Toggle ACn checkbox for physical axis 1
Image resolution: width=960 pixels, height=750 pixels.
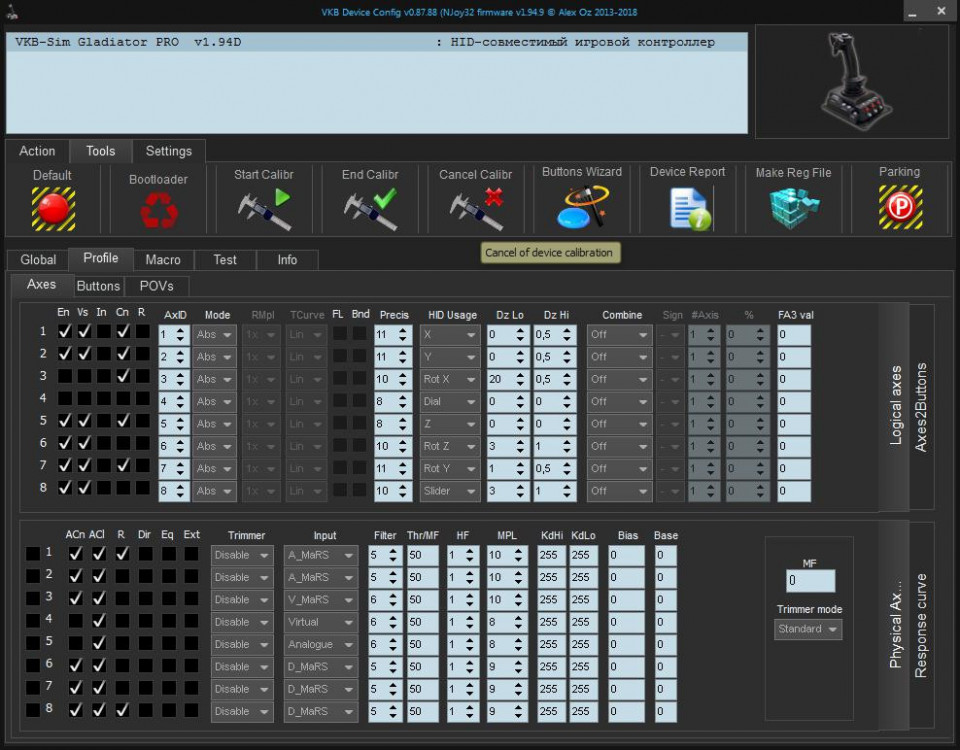(75, 553)
